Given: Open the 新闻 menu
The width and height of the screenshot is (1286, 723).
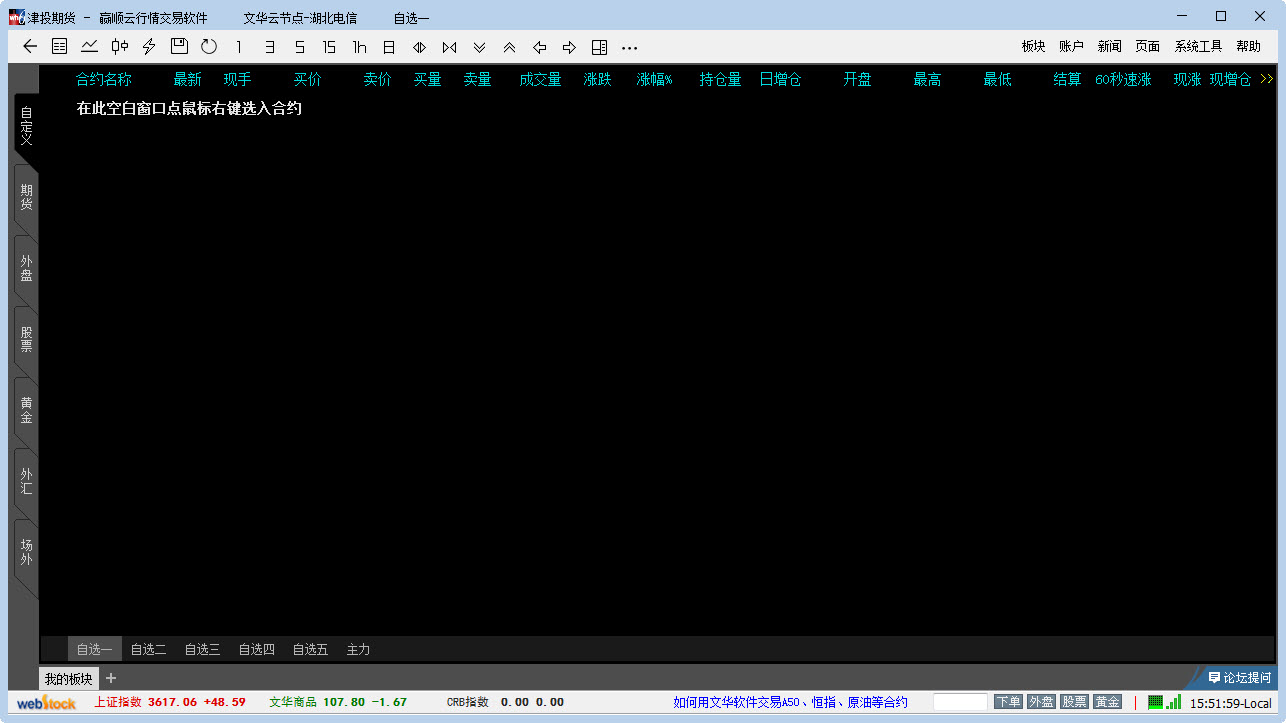Looking at the screenshot, I should point(1109,46).
